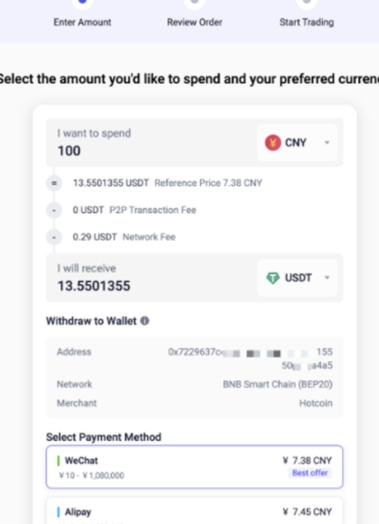The image size is (379, 524).
Task: Focus the I want to spend amount field
Action: [x=150, y=143]
